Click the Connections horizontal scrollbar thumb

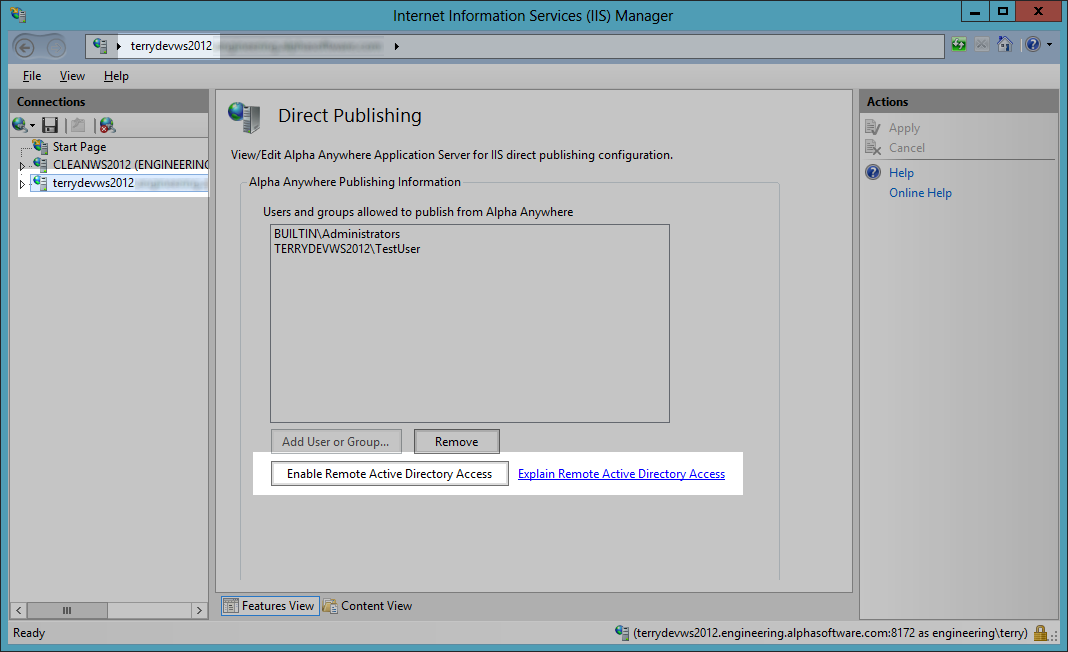67,610
